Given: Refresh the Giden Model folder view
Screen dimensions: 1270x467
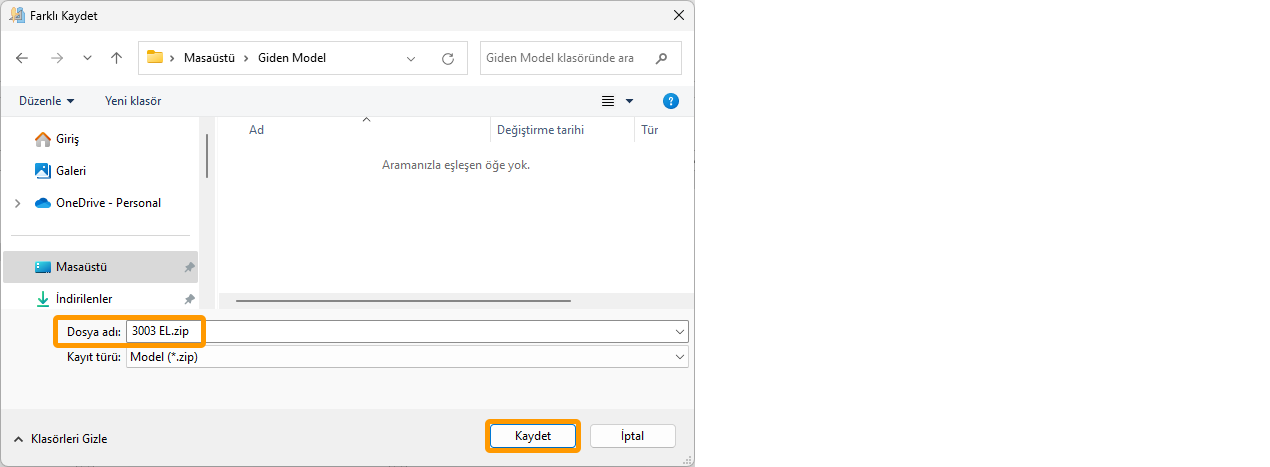Looking at the screenshot, I should pos(448,58).
